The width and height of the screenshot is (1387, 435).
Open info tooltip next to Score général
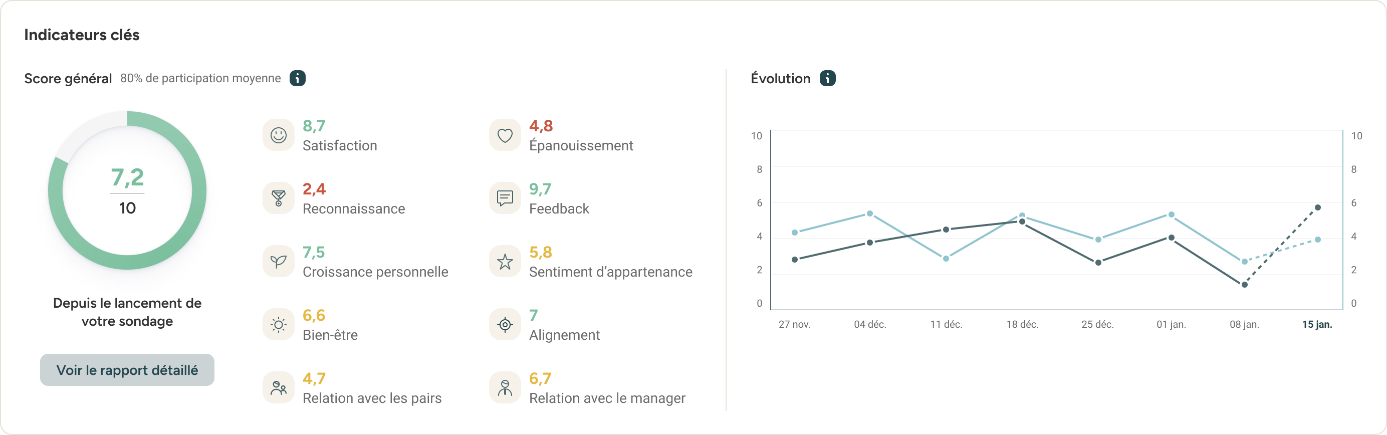(297, 78)
